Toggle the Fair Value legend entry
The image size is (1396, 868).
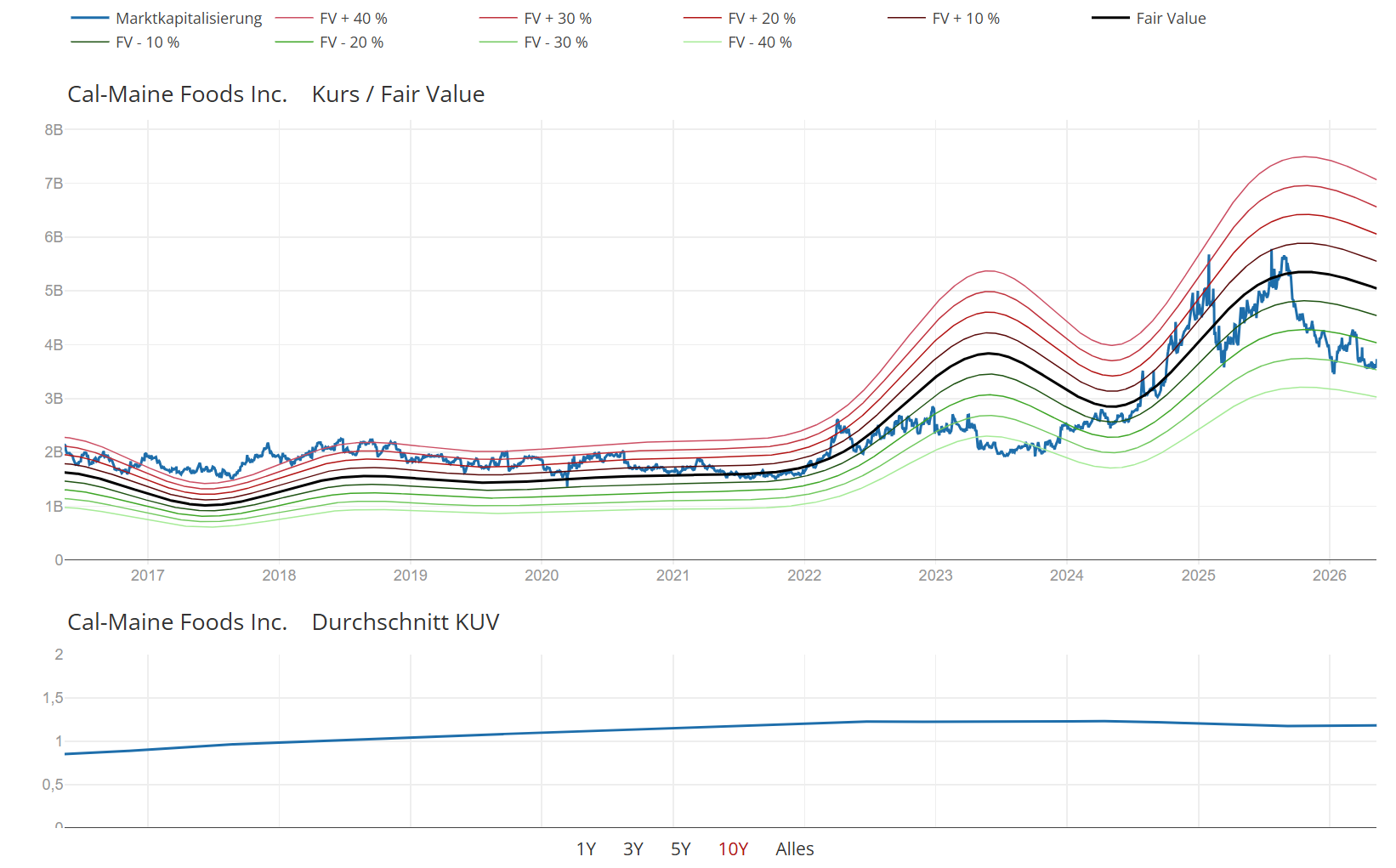click(x=1149, y=19)
